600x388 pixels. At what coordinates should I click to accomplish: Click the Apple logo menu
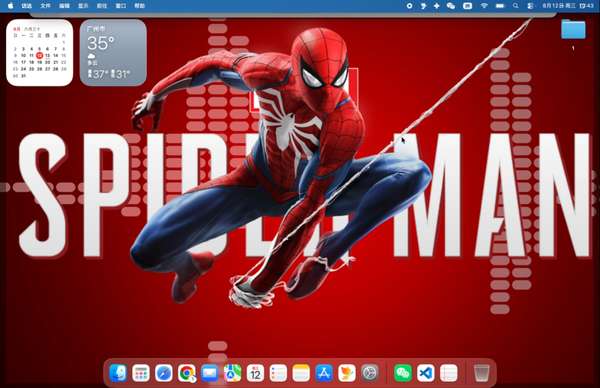tap(10, 6)
